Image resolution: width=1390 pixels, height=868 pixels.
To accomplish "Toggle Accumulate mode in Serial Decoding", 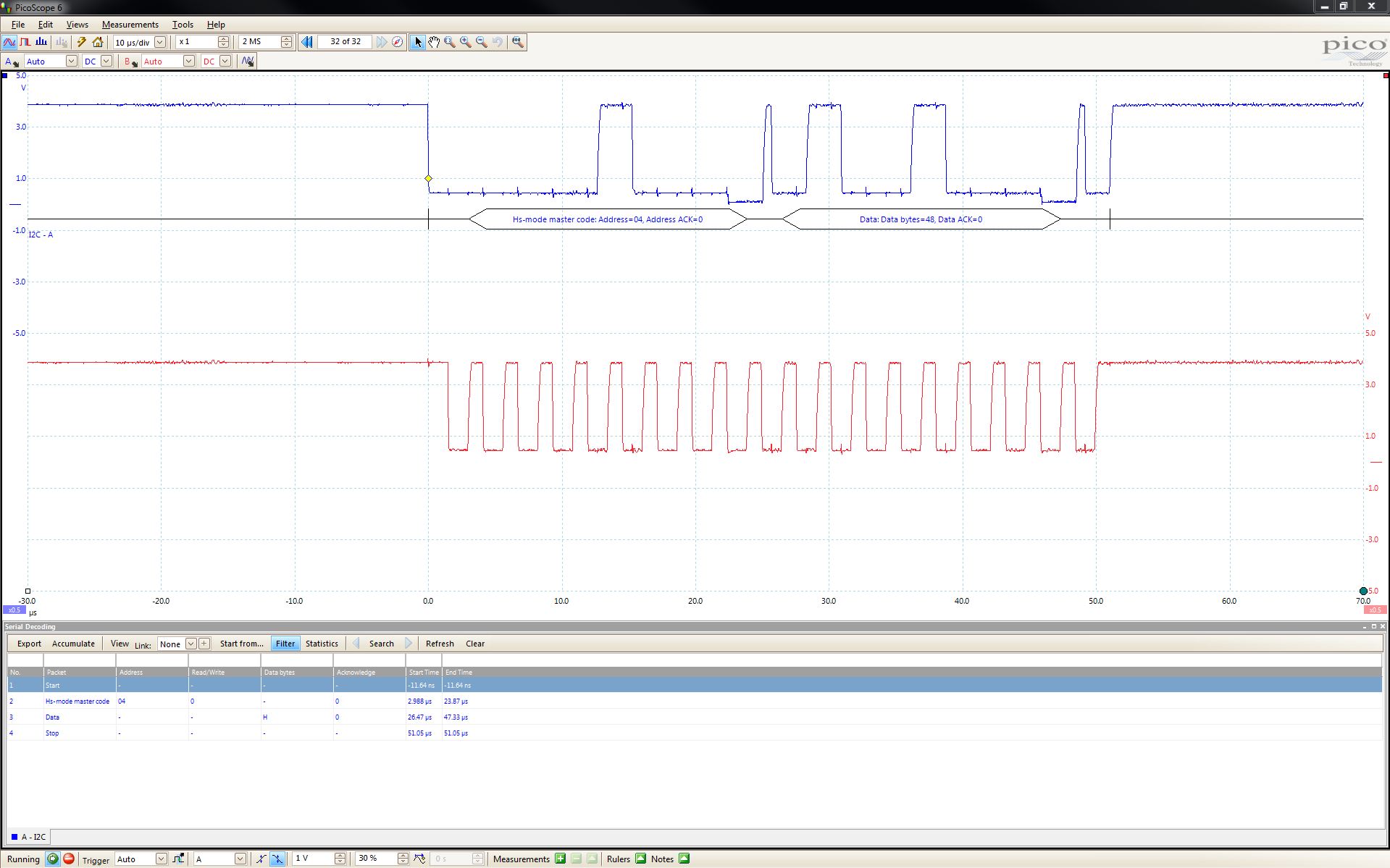I will (73, 644).
